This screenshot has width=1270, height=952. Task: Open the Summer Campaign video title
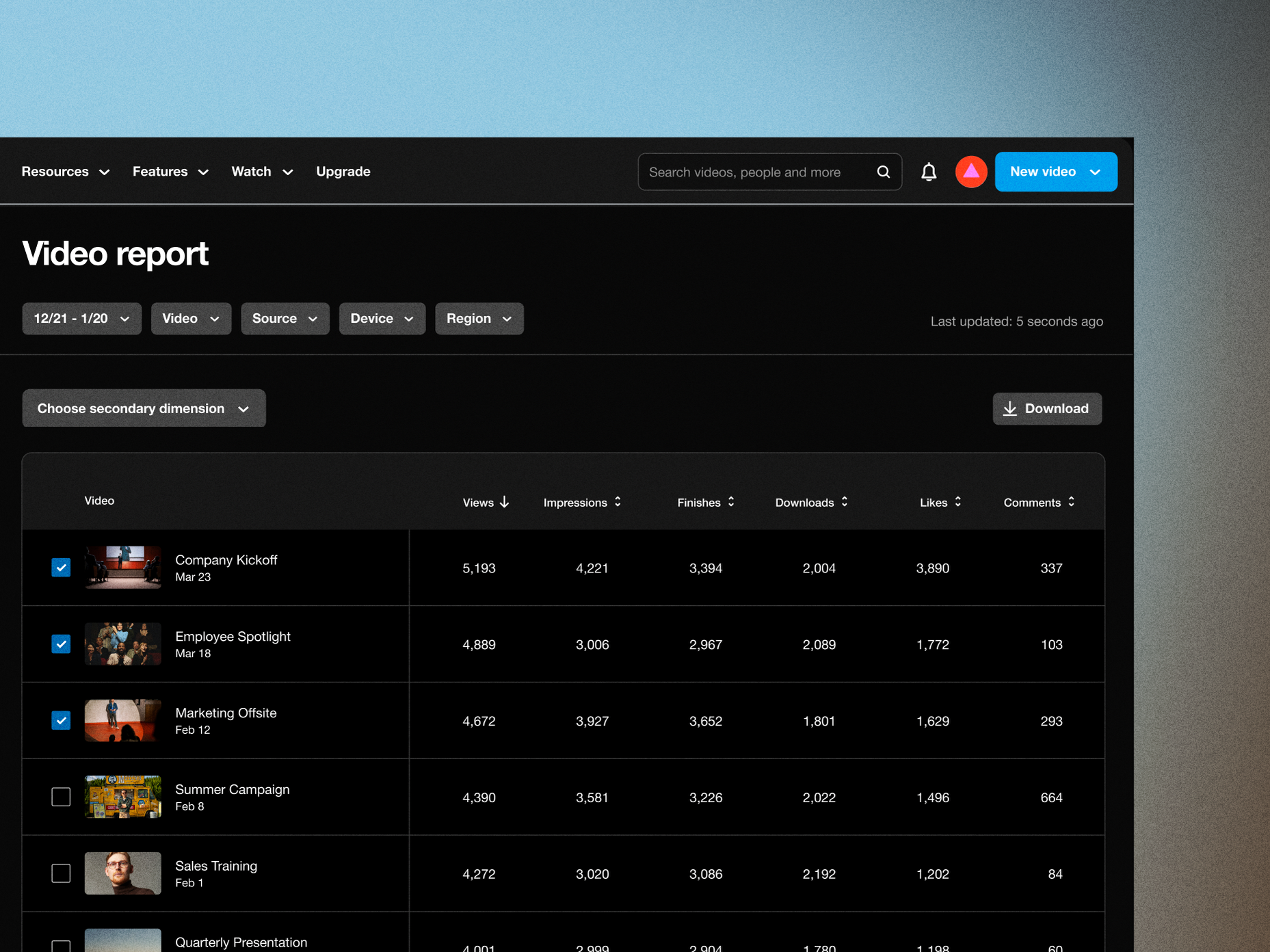(233, 790)
